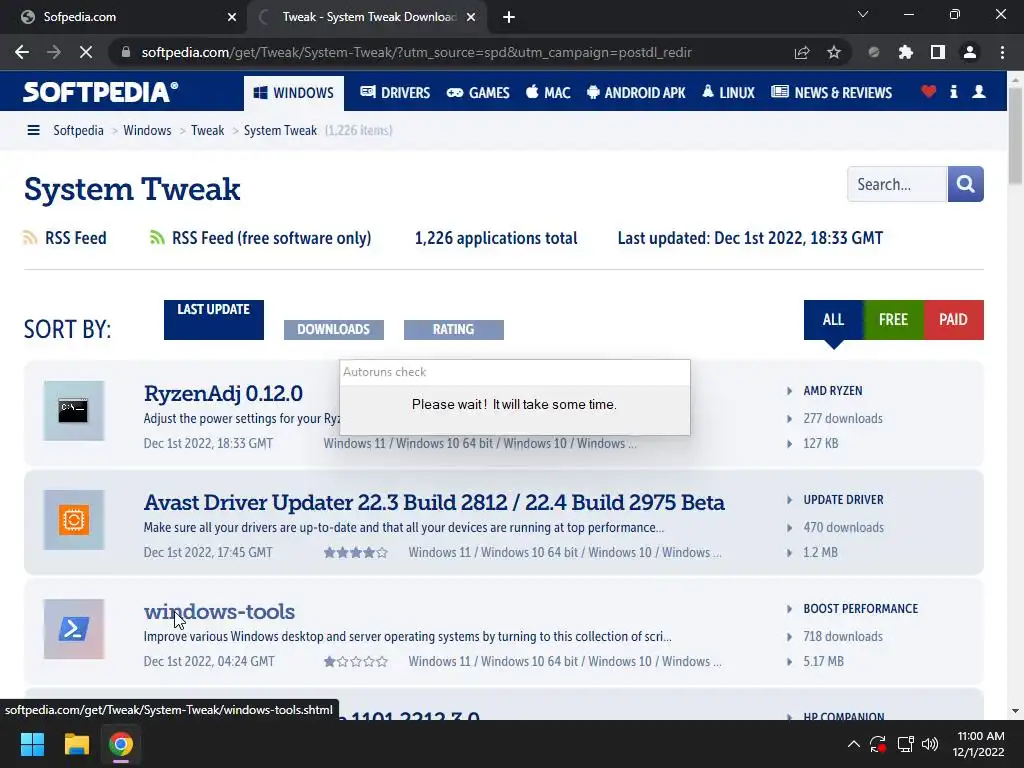Image resolution: width=1024 pixels, height=768 pixels.
Task: Bookmark this page with star icon
Action: [834, 52]
